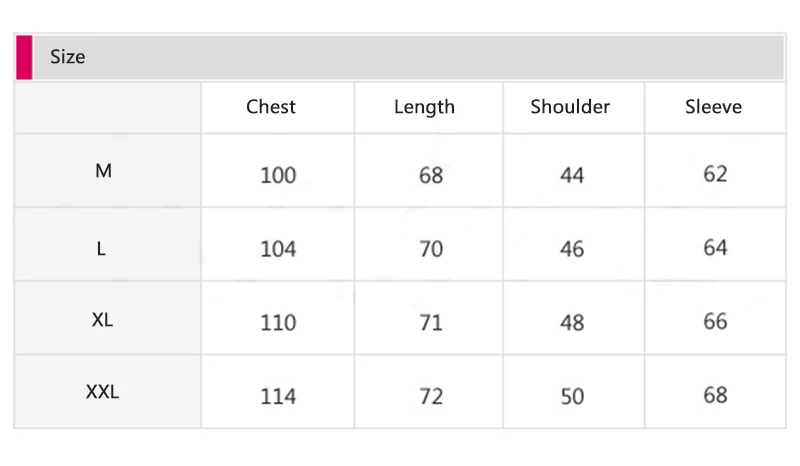Click the length value 70 for L
Image resolution: width=800 pixels, height=466 pixels.
(431, 249)
